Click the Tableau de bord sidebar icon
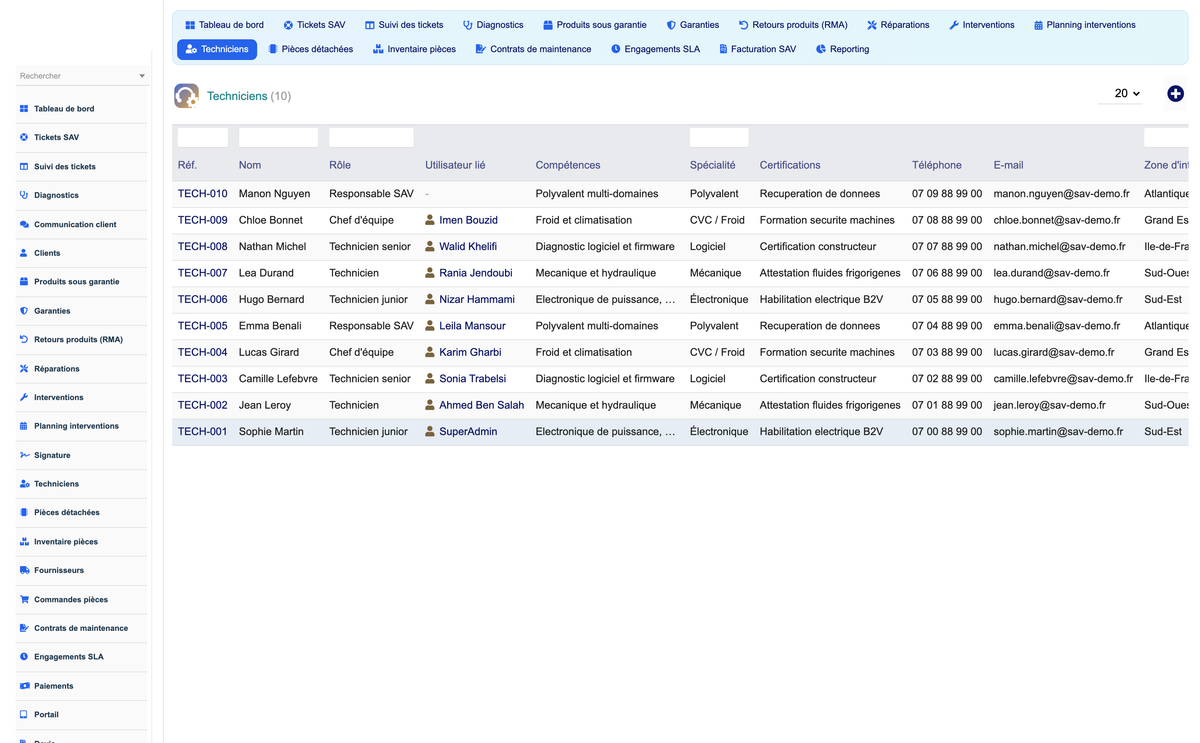The image size is (1200, 743). (x=24, y=109)
